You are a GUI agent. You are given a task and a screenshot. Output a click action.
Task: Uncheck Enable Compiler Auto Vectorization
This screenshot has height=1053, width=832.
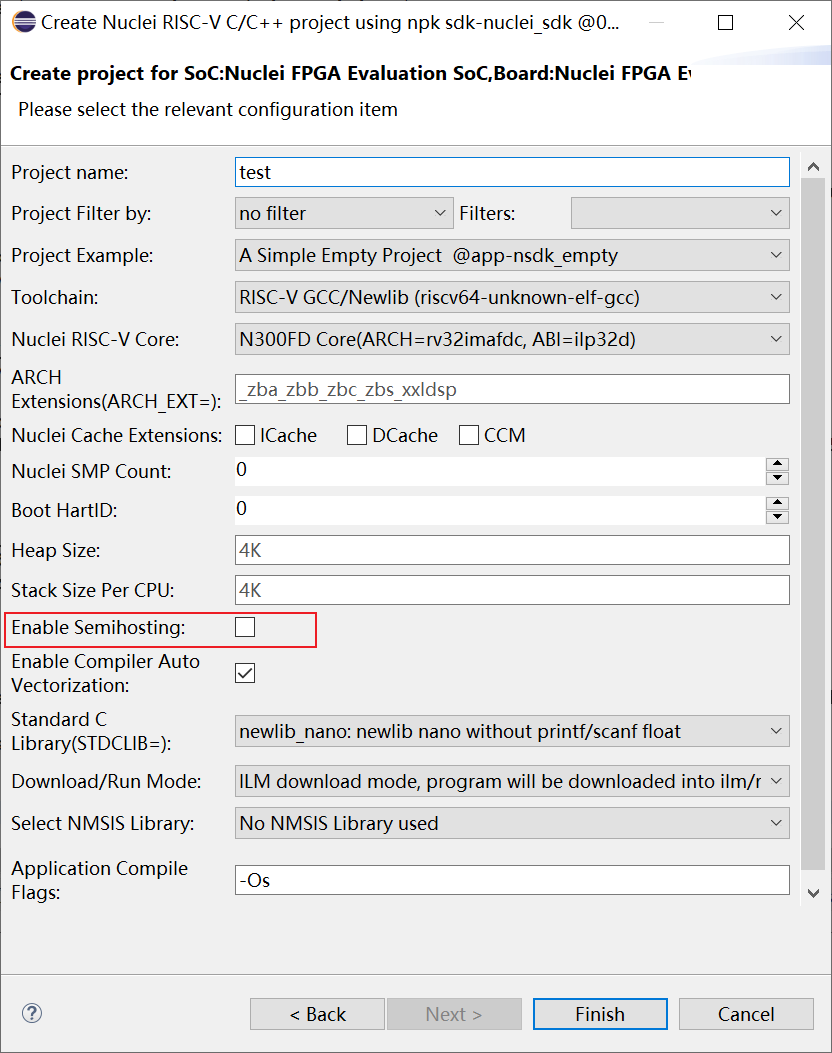coord(245,673)
